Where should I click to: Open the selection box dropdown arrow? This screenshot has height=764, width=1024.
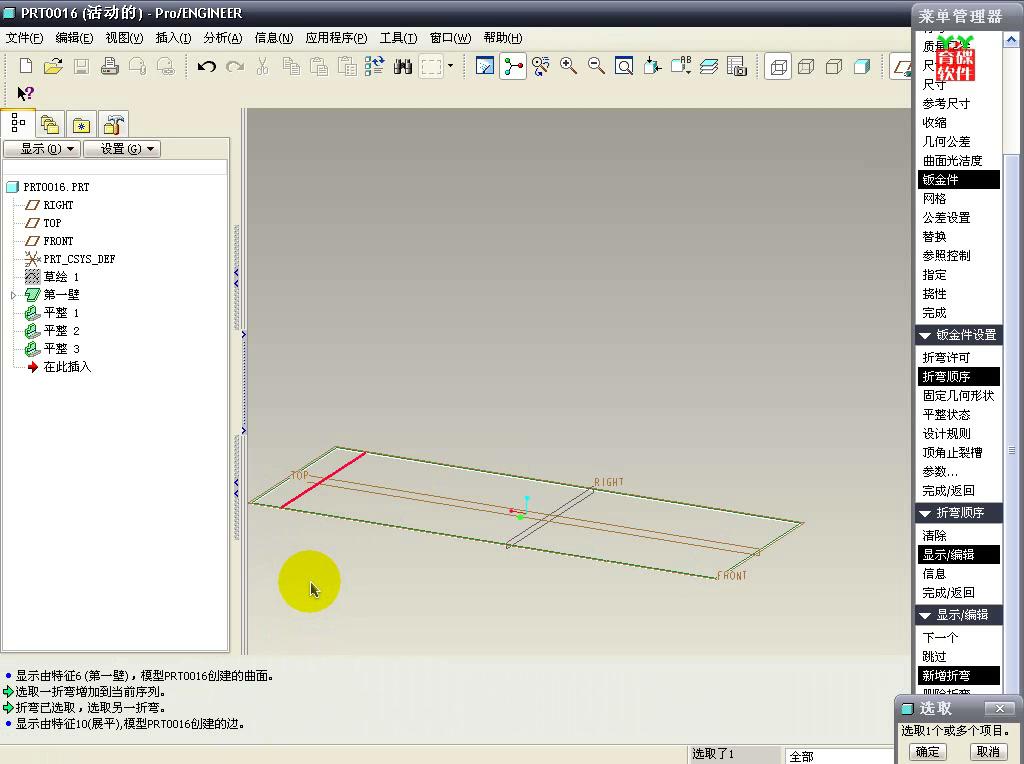point(450,66)
